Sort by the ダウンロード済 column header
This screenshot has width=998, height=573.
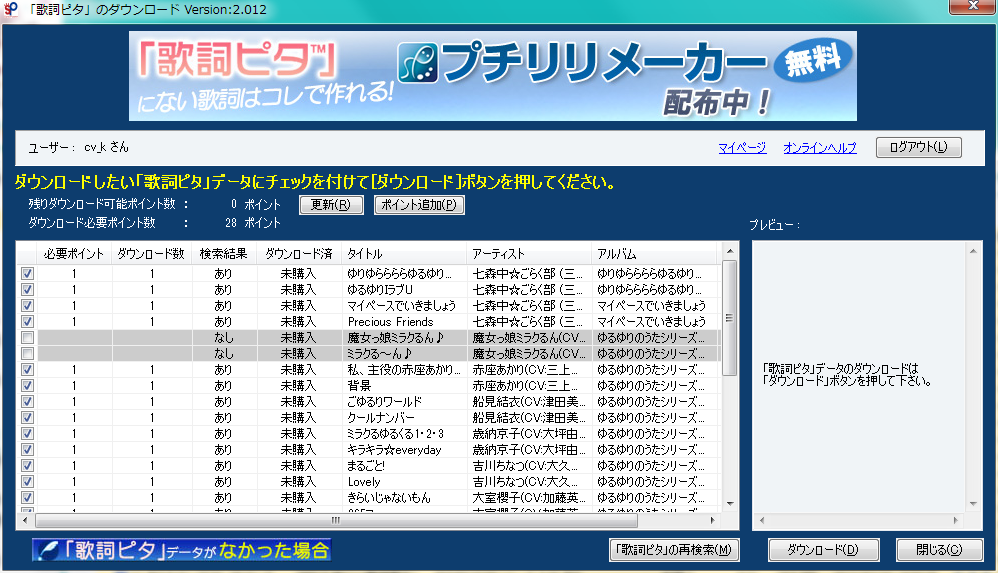(x=299, y=253)
